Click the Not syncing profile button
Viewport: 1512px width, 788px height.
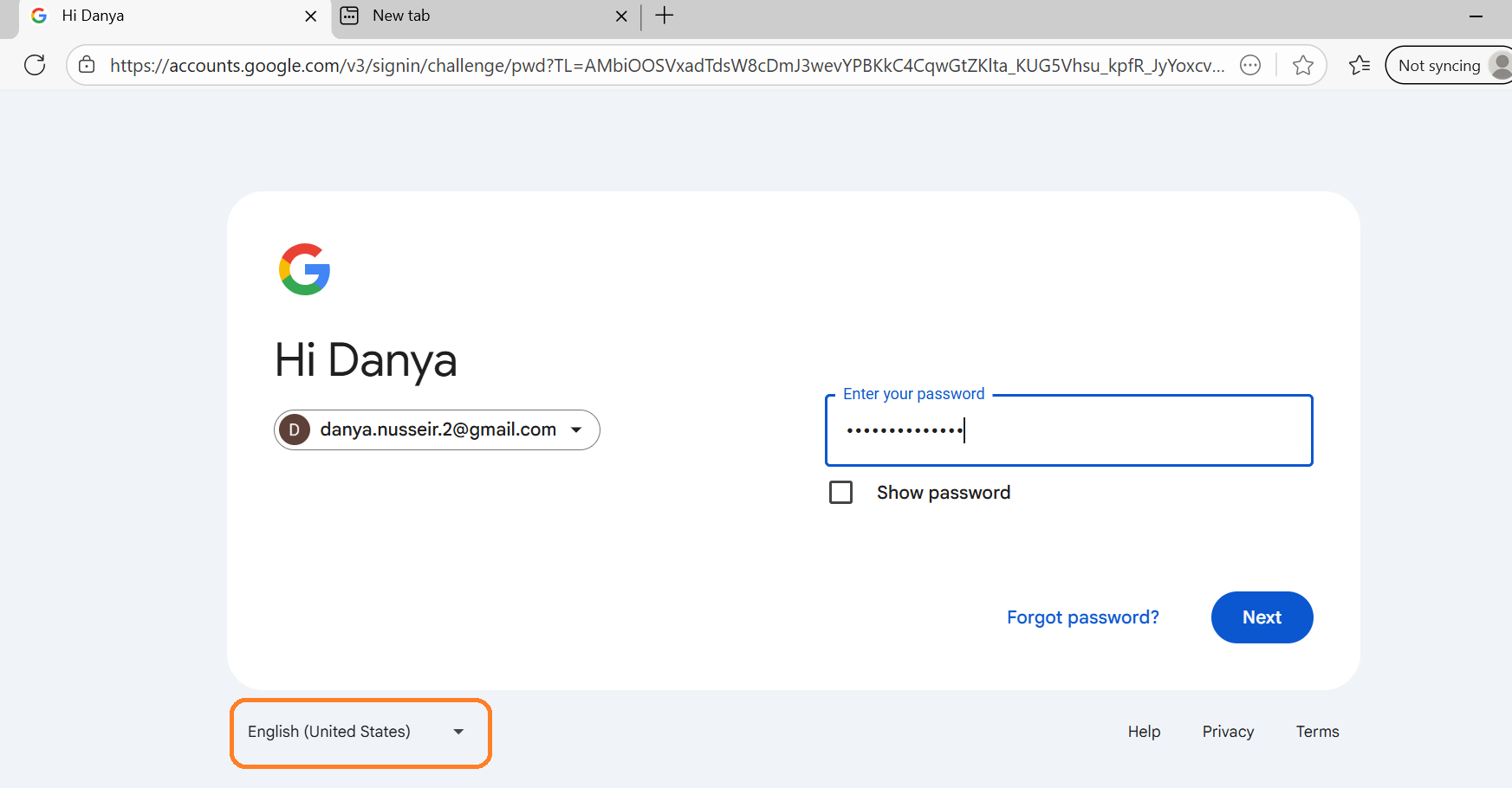[1449, 65]
